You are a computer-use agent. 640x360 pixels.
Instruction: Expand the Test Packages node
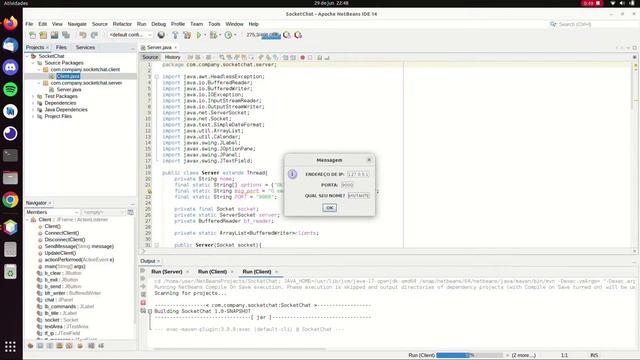pos(33,96)
